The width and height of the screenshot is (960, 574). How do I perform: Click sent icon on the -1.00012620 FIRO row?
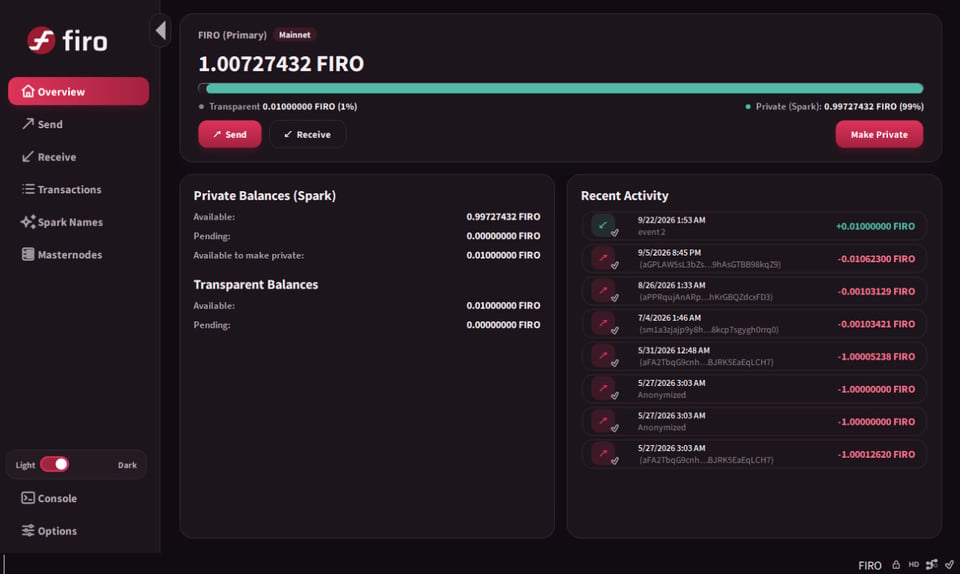603,453
